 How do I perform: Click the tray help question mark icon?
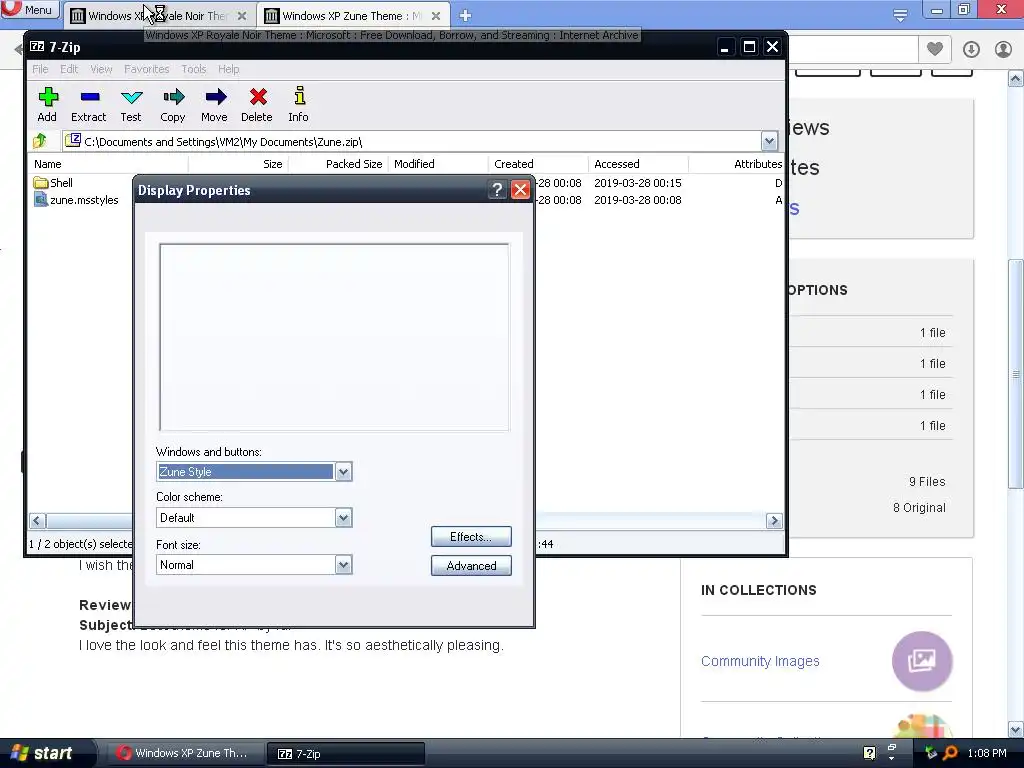[869, 753]
